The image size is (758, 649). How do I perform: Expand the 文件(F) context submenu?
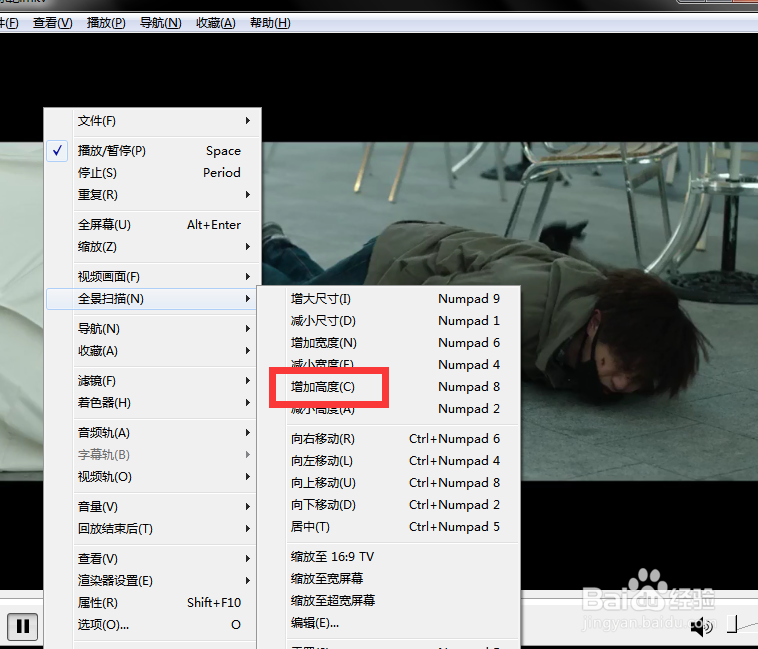[x=153, y=121]
